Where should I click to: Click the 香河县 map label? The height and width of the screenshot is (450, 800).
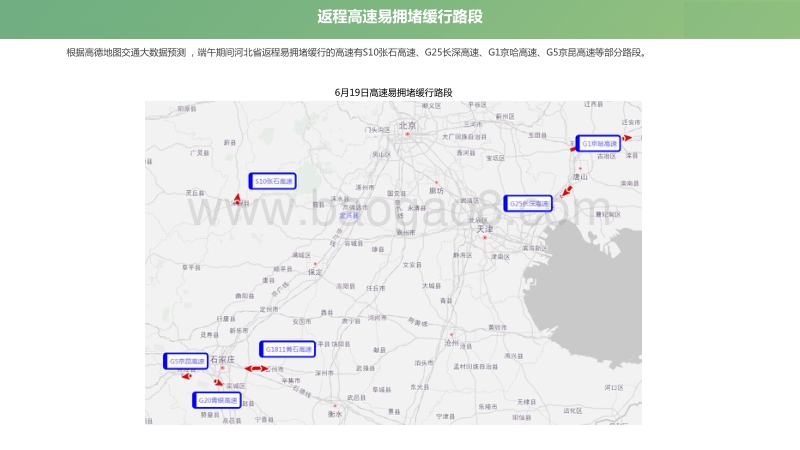click(466, 153)
